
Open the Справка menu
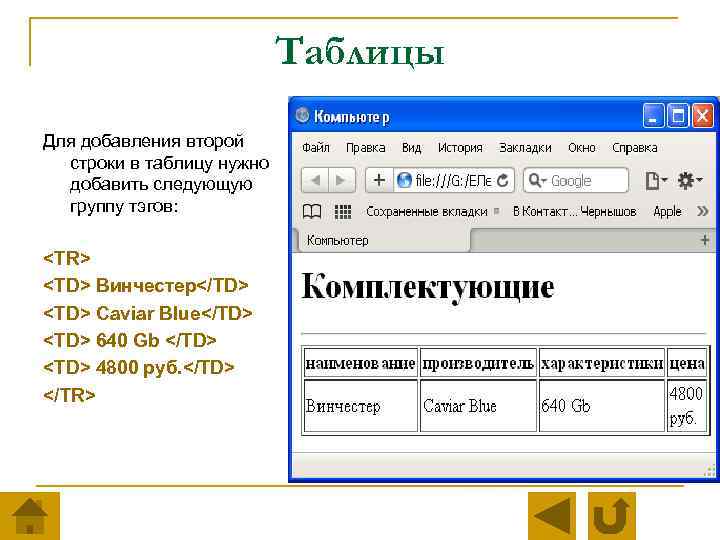pyautogui.click(x=635, y=148)
